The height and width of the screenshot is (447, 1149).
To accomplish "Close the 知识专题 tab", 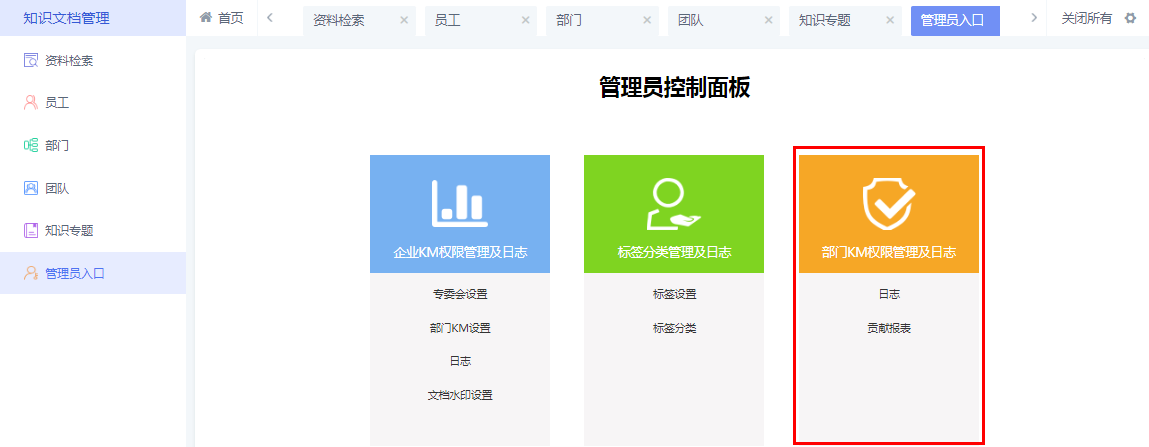I will click(890, 20).
